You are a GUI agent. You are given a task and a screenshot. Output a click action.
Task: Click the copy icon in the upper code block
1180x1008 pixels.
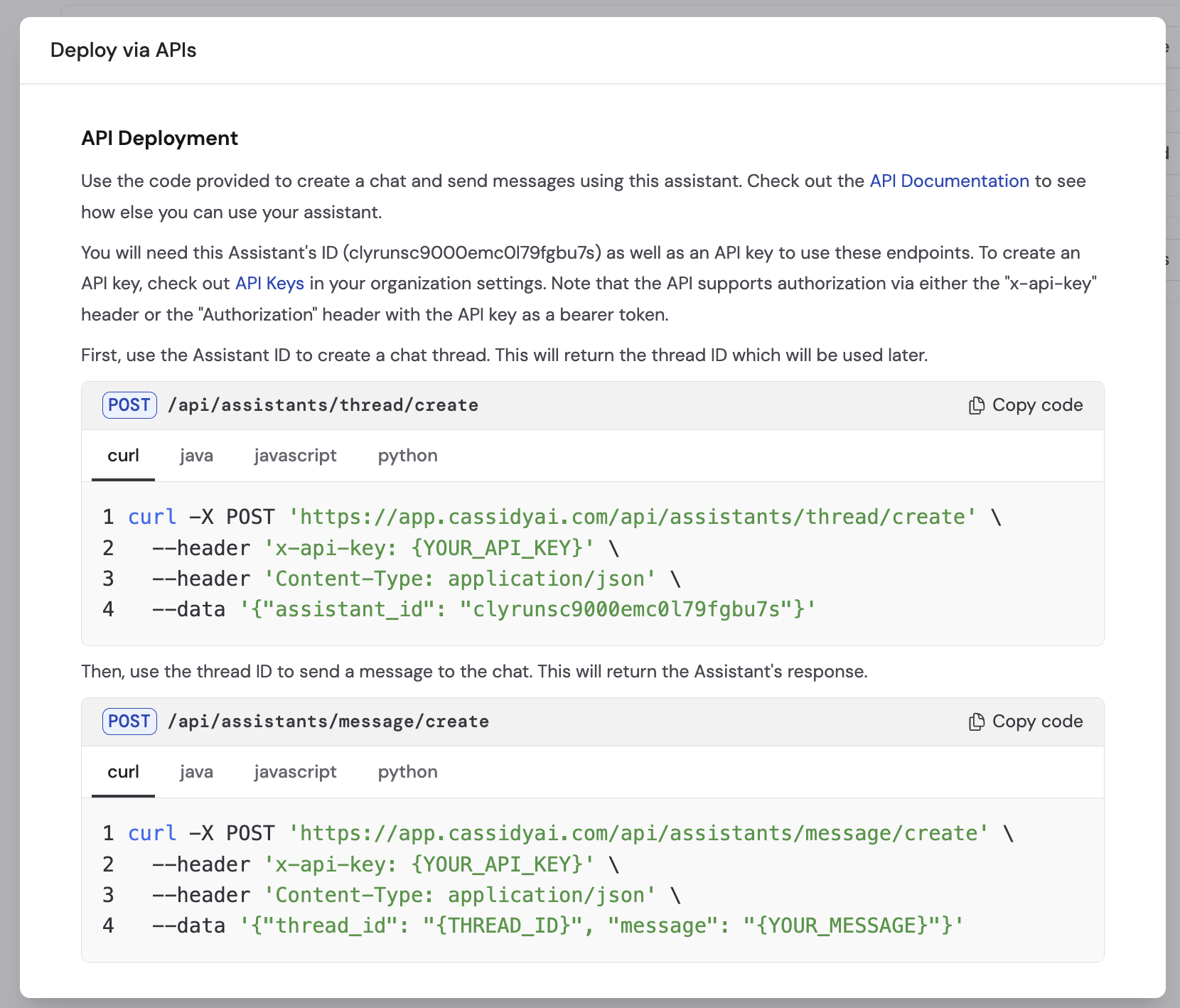point(976,404)
